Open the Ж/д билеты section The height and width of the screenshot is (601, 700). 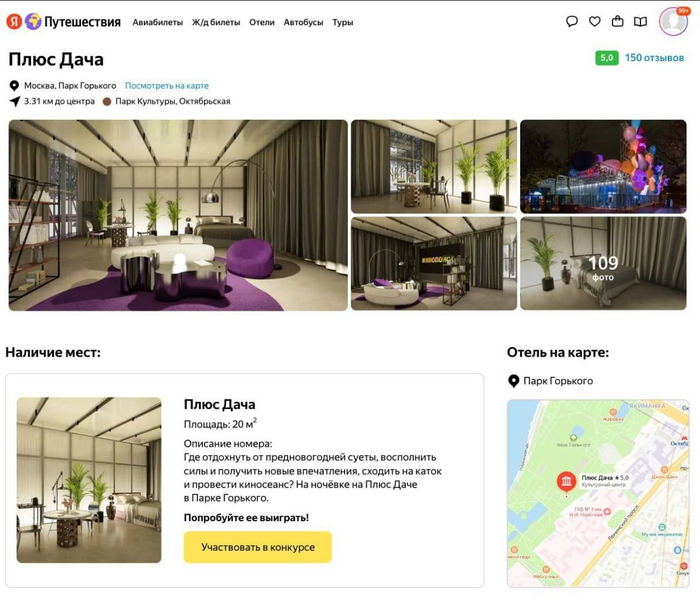[216, 22]
